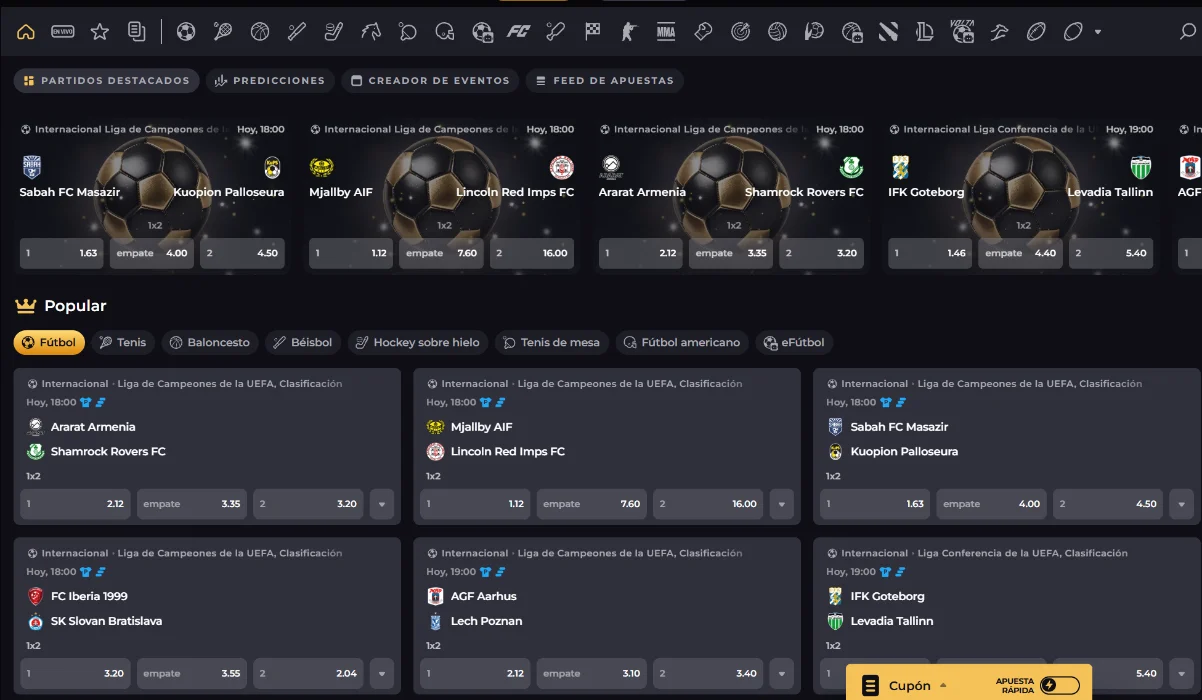
Task: Click the Kuopion Palloseura team name in Popular list
Action: tap(904, 451)
